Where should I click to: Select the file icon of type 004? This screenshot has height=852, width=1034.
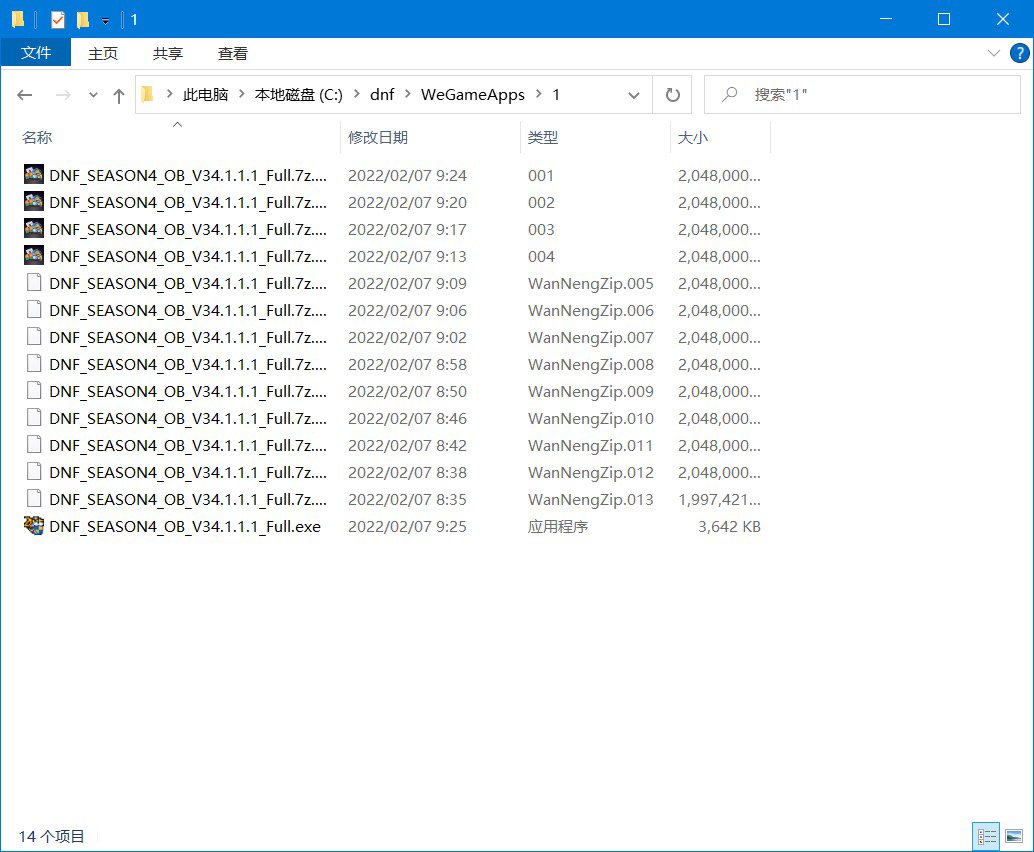point(34,255)
